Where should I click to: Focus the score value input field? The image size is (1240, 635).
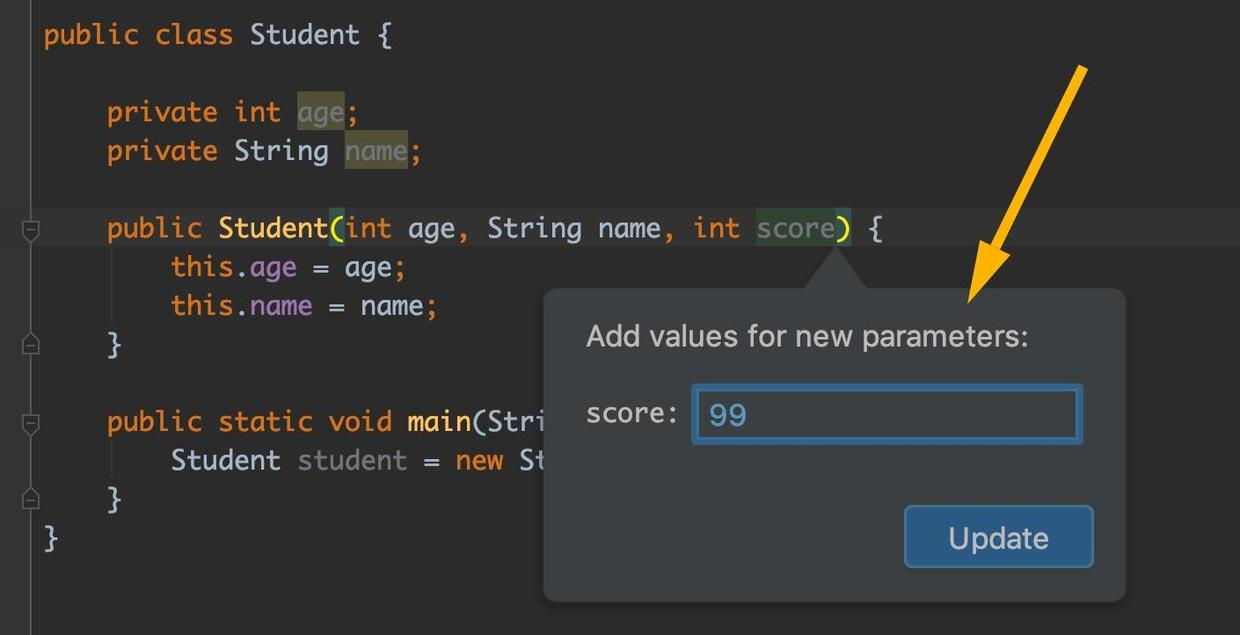point(886,414)
